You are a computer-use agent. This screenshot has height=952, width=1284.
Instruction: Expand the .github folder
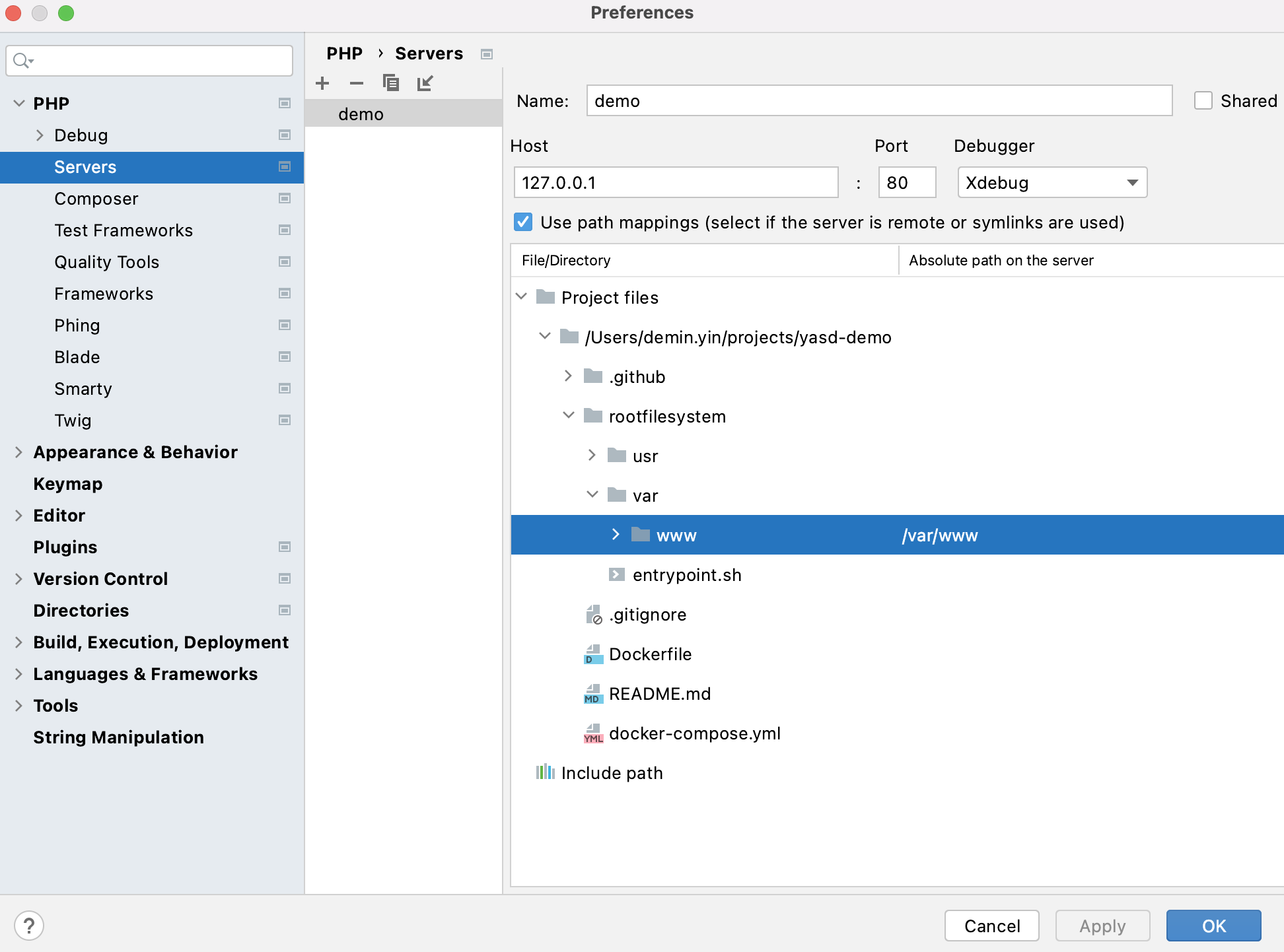pos(568,376)
